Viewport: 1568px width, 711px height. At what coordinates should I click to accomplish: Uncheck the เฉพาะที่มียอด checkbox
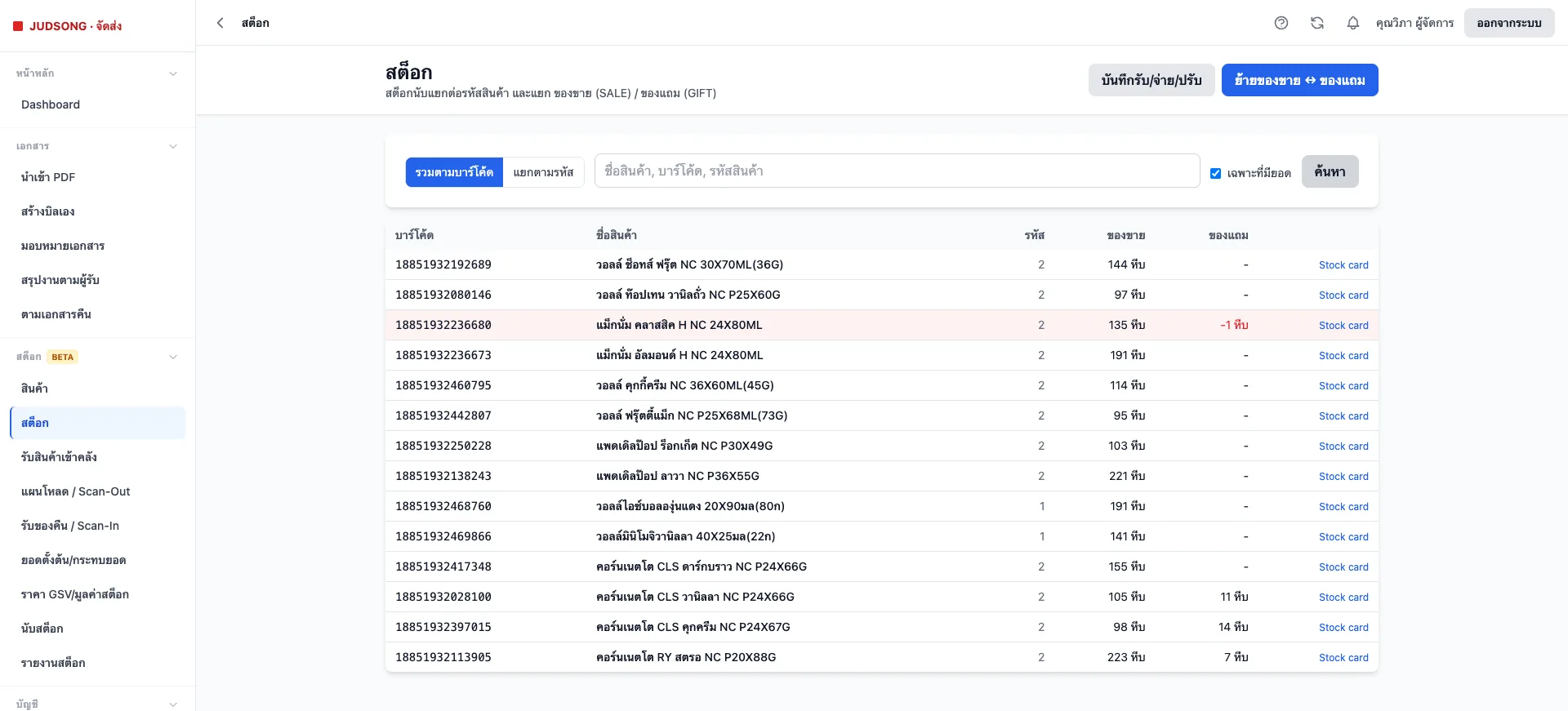click(1215, 173)
